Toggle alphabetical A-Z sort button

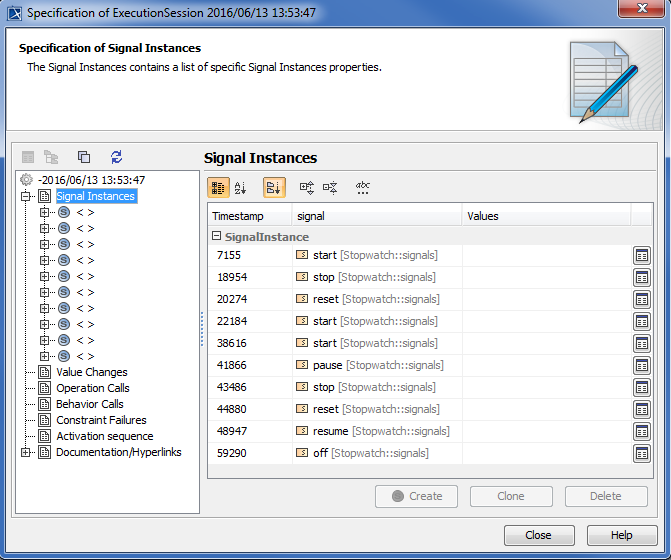coord(241,187)
